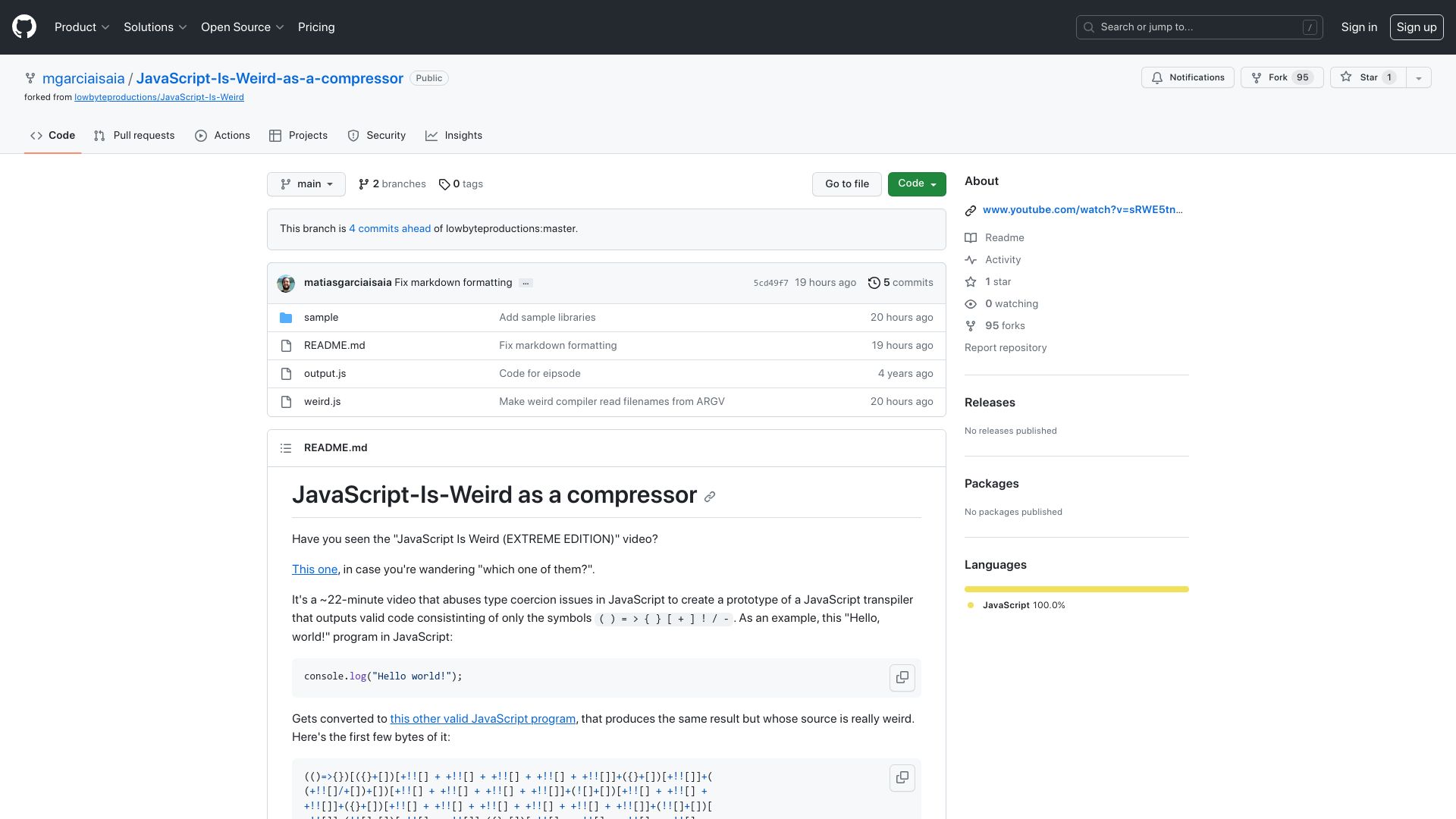Click the heading anchor link icon
Image resolution: width=1456 pixels, height=819 pixels.
click(710, 497)
